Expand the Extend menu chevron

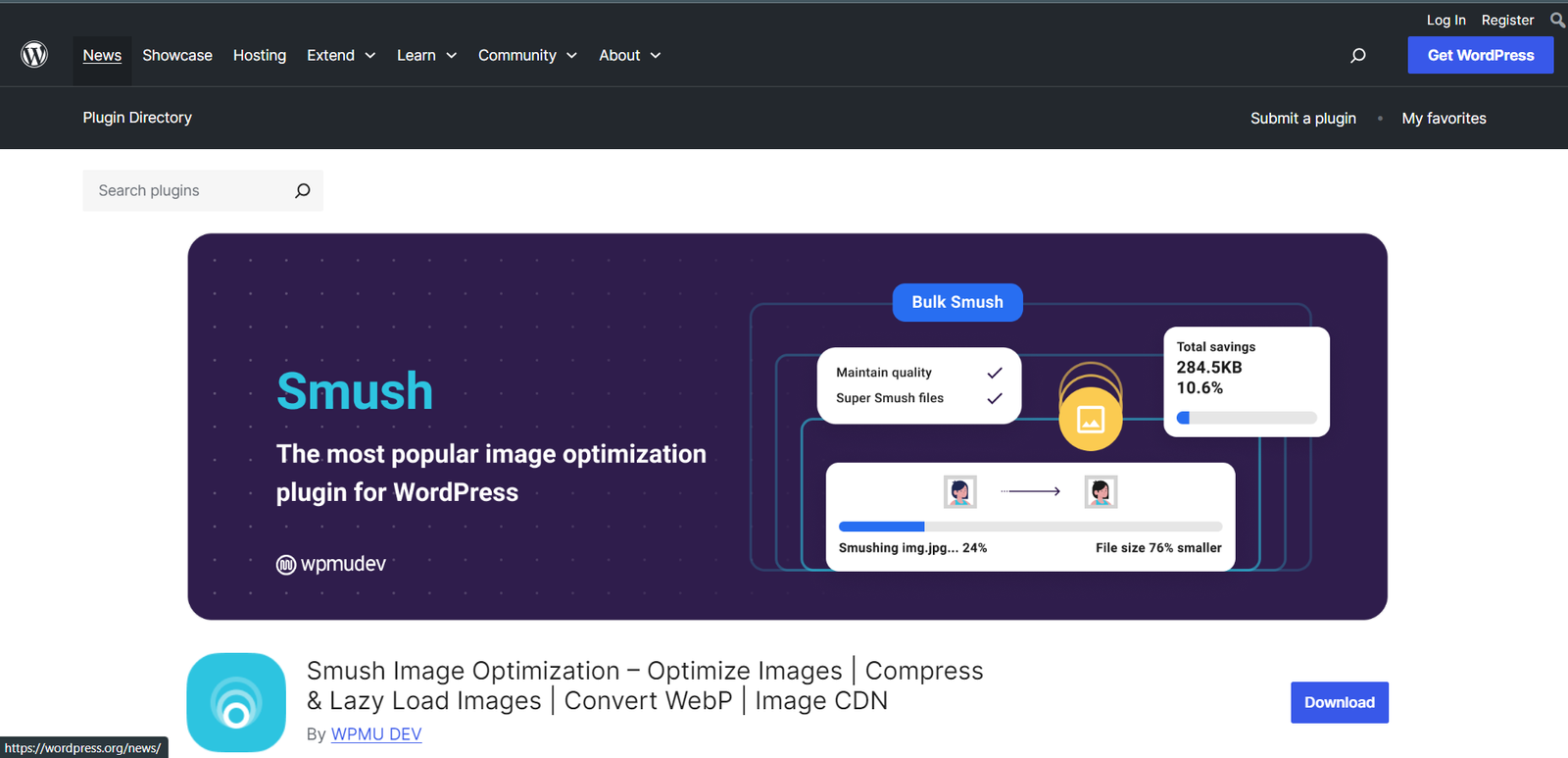370,56
